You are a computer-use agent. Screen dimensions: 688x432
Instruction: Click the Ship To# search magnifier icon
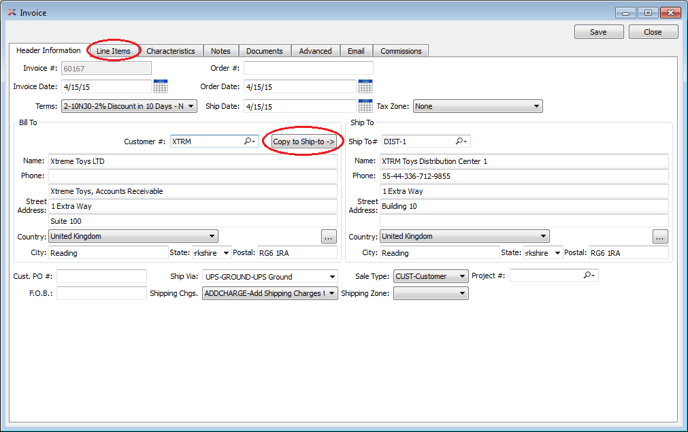461,142
